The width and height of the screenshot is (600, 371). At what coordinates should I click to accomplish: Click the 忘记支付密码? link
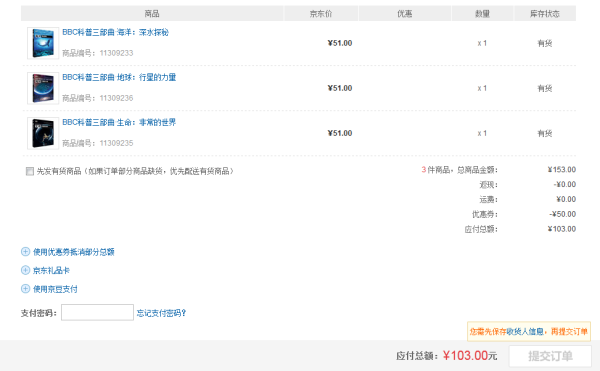coord(161,313)
